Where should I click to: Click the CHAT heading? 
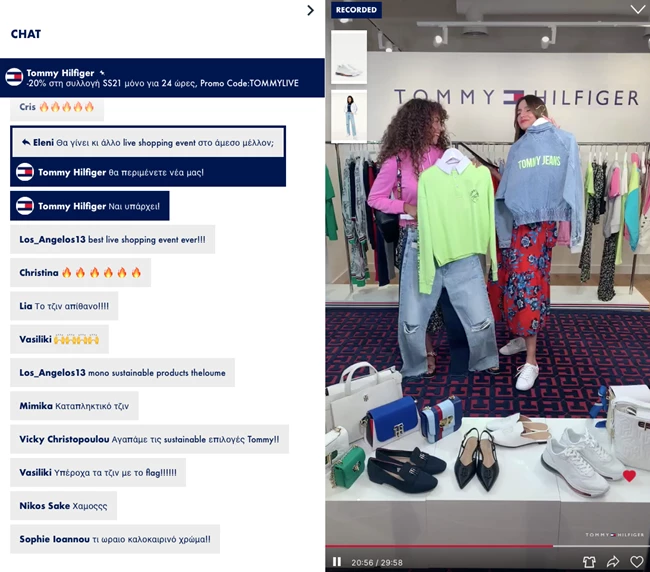26,34
